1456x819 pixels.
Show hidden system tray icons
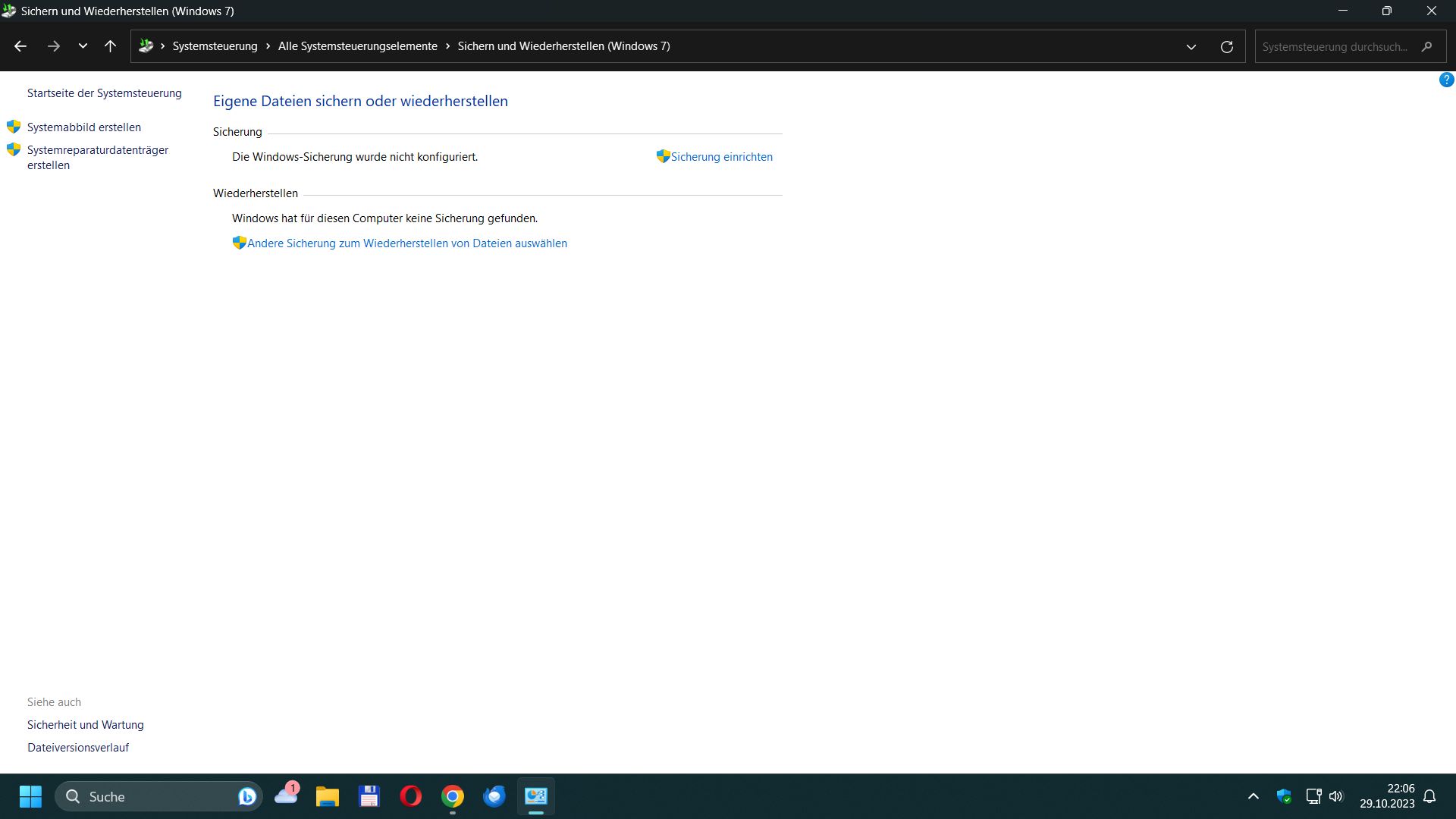point(1254,796)
